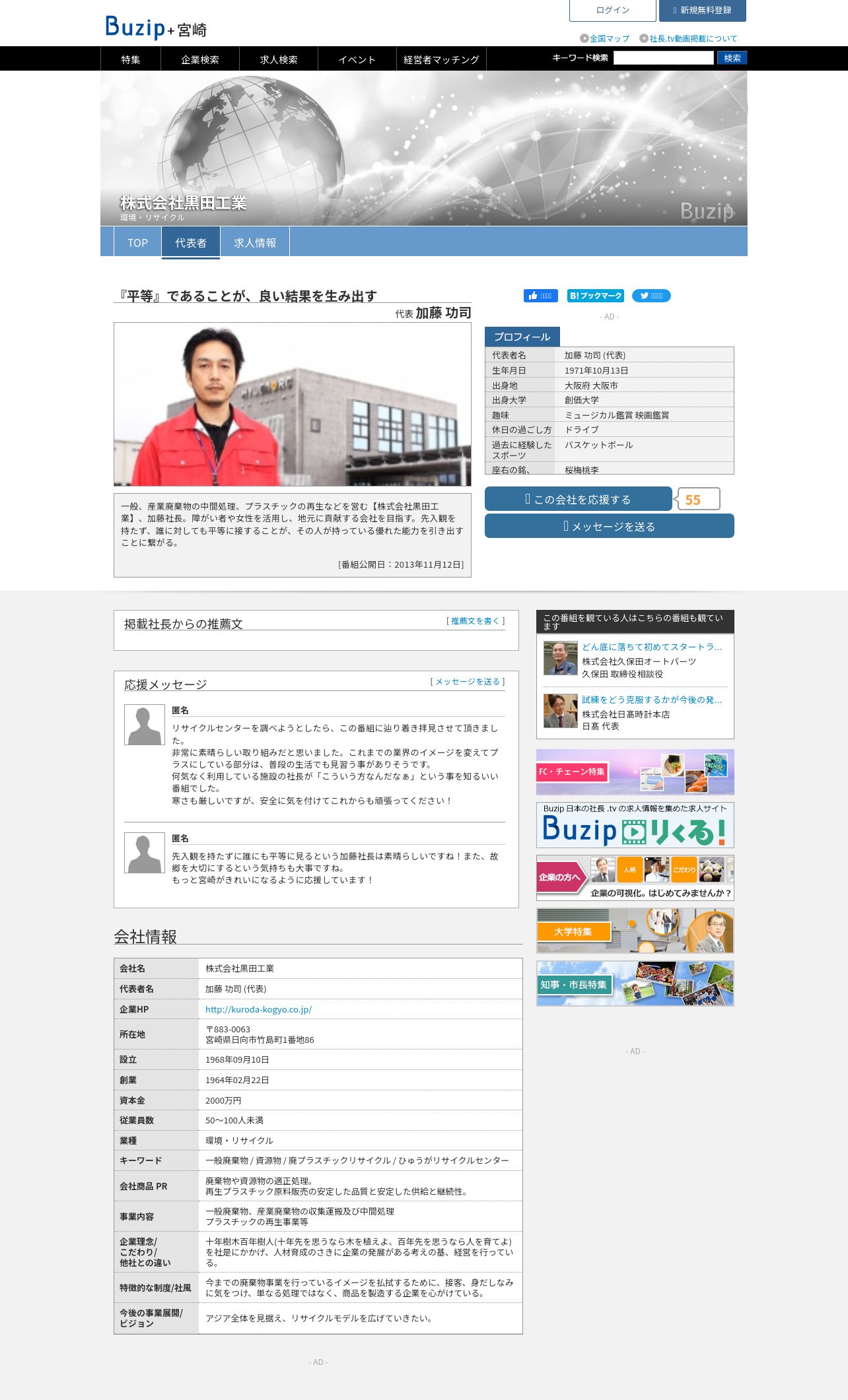Click 日髙時計本店 program thumbnail
The height and width of the screenshot is (1400, 848).
pos(561,711)
